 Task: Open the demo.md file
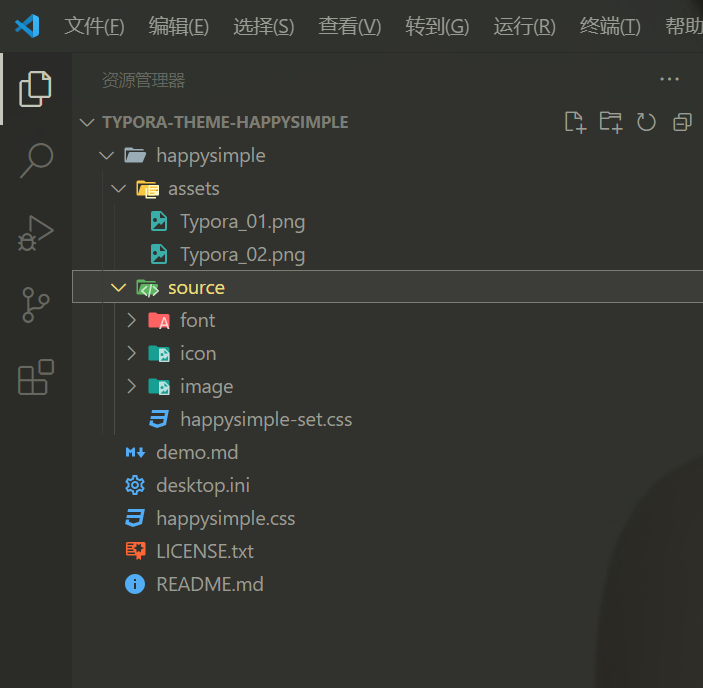pyautogui.click(x=197, y=453)
